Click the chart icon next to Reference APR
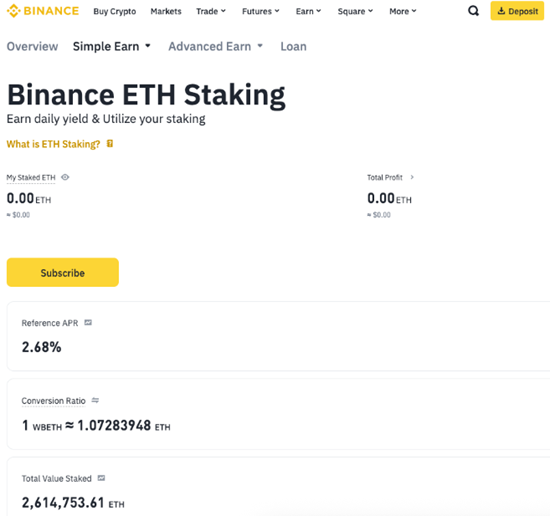550x516 pixels. 88,322
